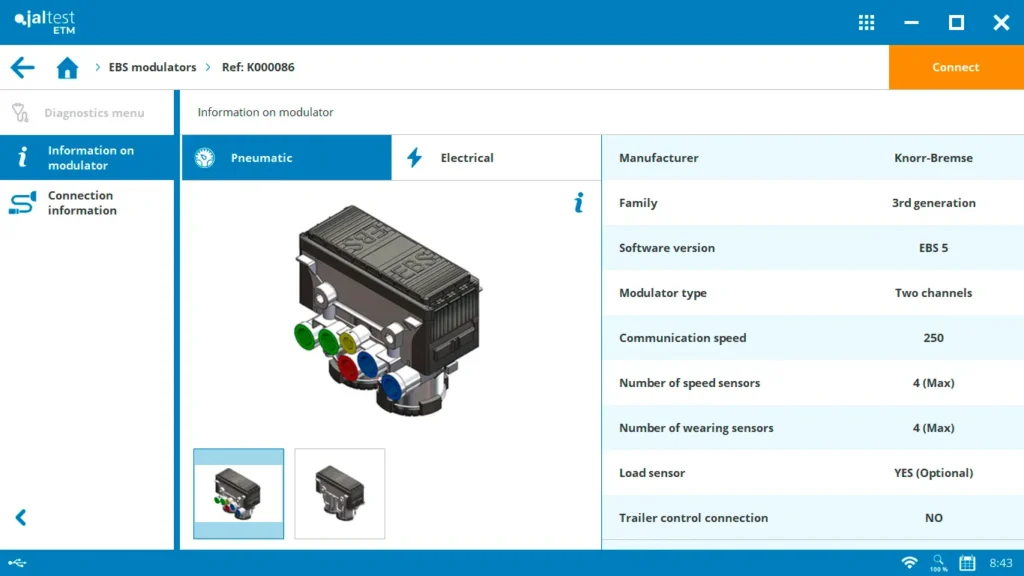Click the blue info icon above modulator image

(x=579, y=202)
